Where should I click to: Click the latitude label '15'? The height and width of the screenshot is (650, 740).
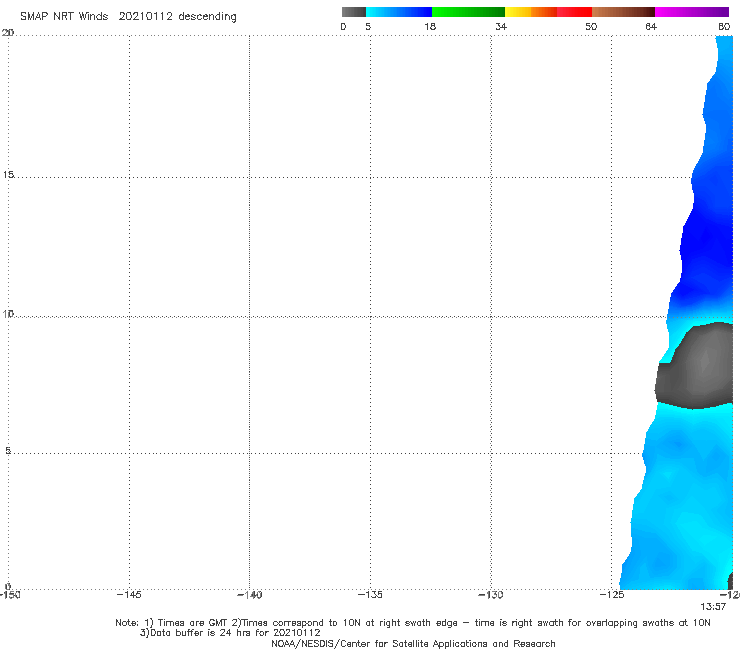[8, 175]
